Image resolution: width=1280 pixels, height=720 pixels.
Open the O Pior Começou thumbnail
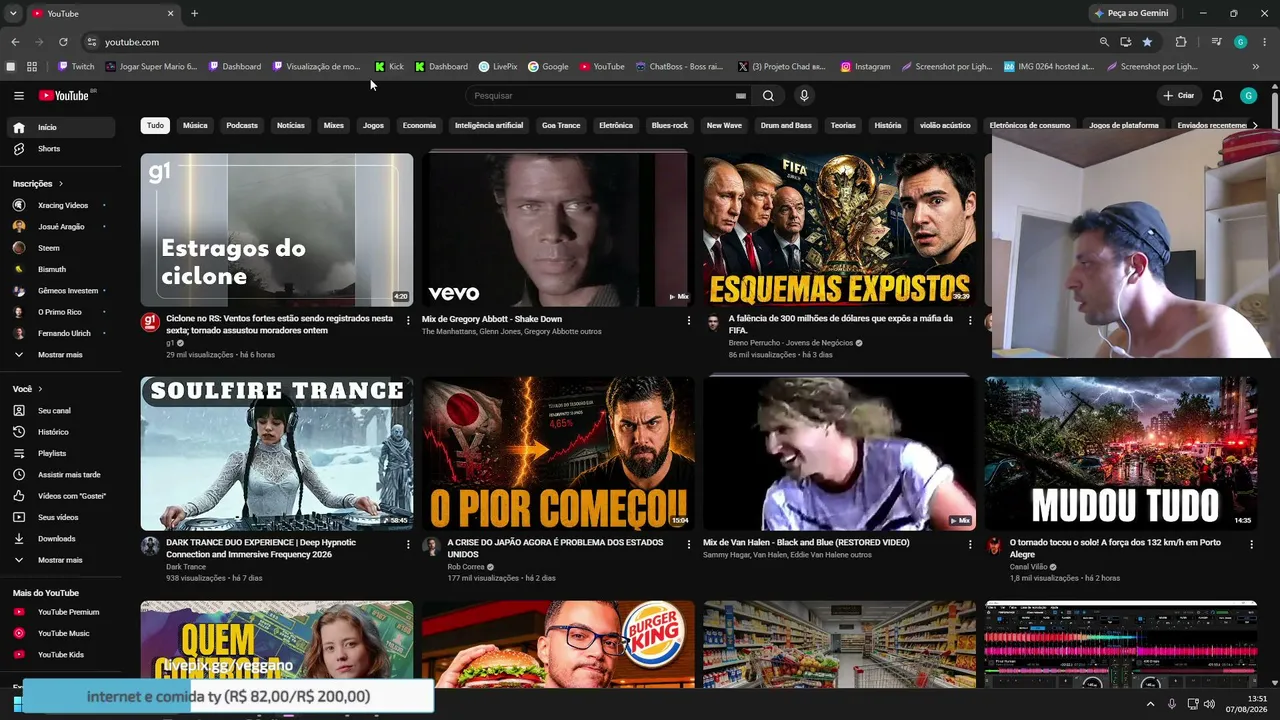558,454
